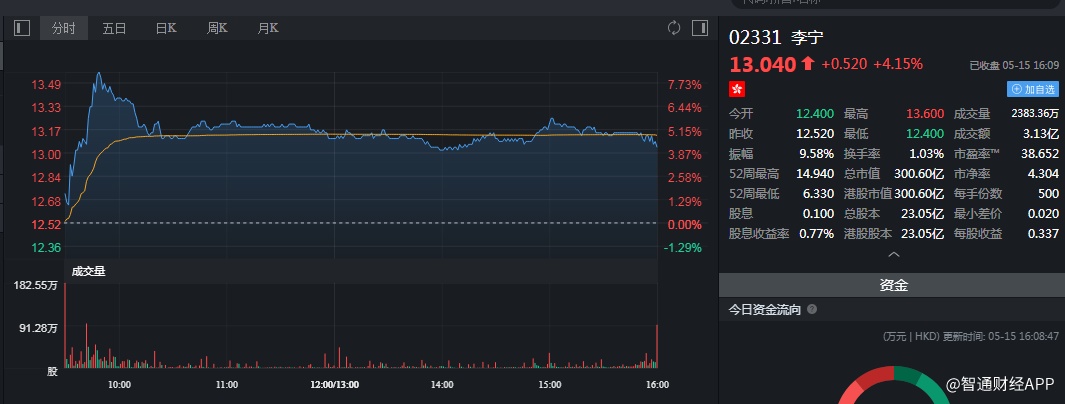Click the 加自选 add-to-watchlist button
1065x404 pixels.
[1032, 89]
